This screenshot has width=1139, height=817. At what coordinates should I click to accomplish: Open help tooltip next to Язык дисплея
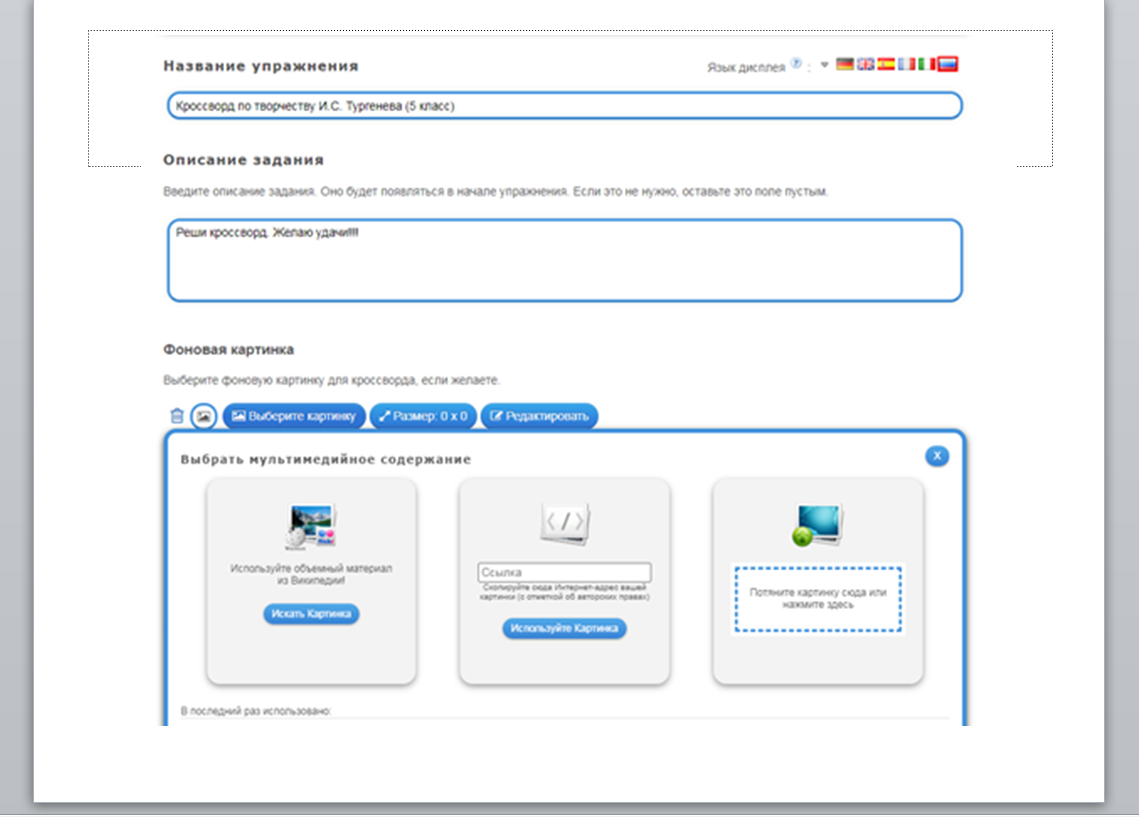pos(796,63)
